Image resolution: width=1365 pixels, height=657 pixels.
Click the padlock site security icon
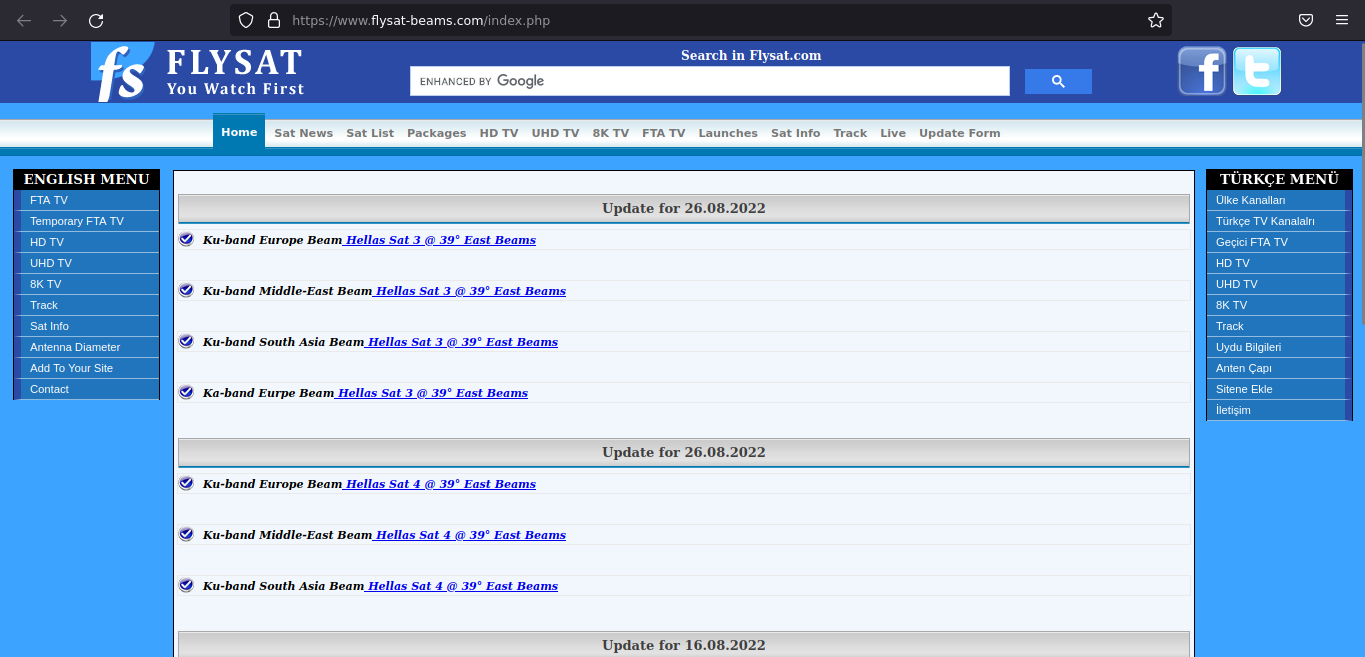(274, 20)
